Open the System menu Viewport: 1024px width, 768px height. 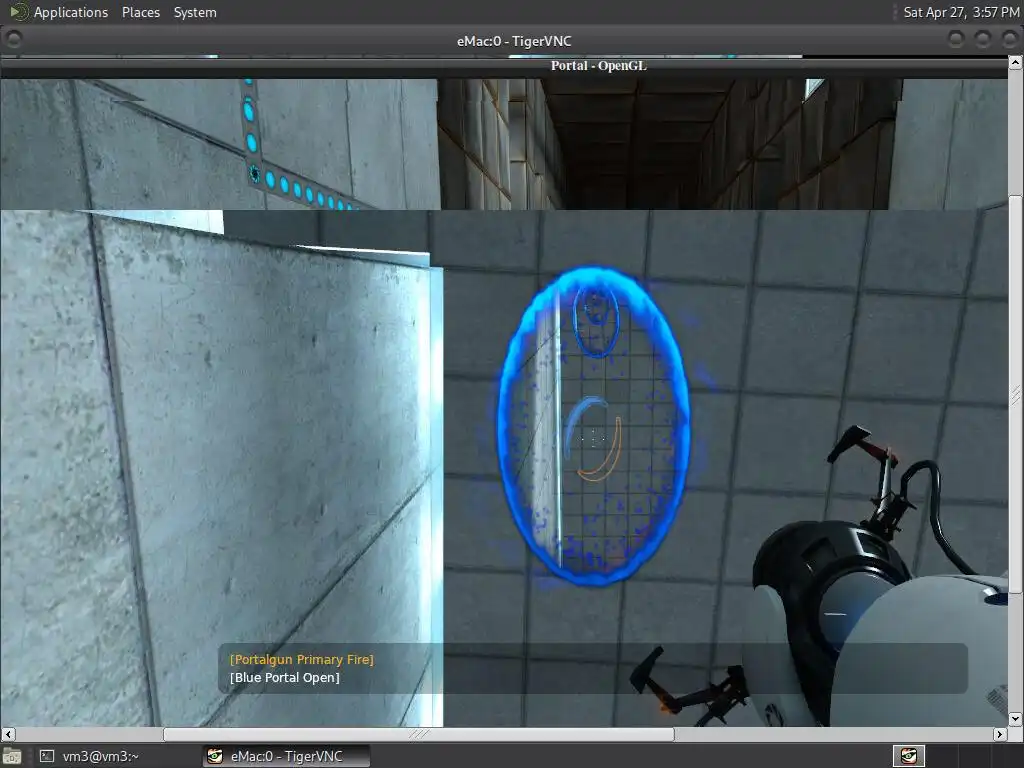click(x=195, y=12)
